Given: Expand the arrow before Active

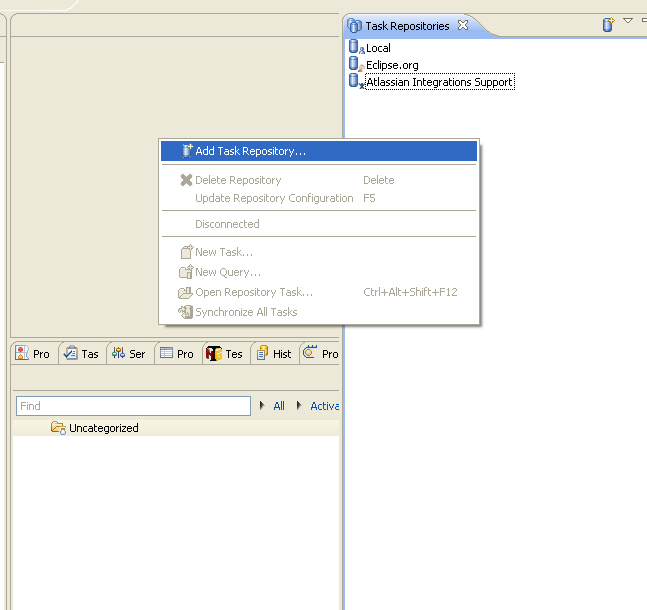Looking at the screenshot, I should 299,405.
